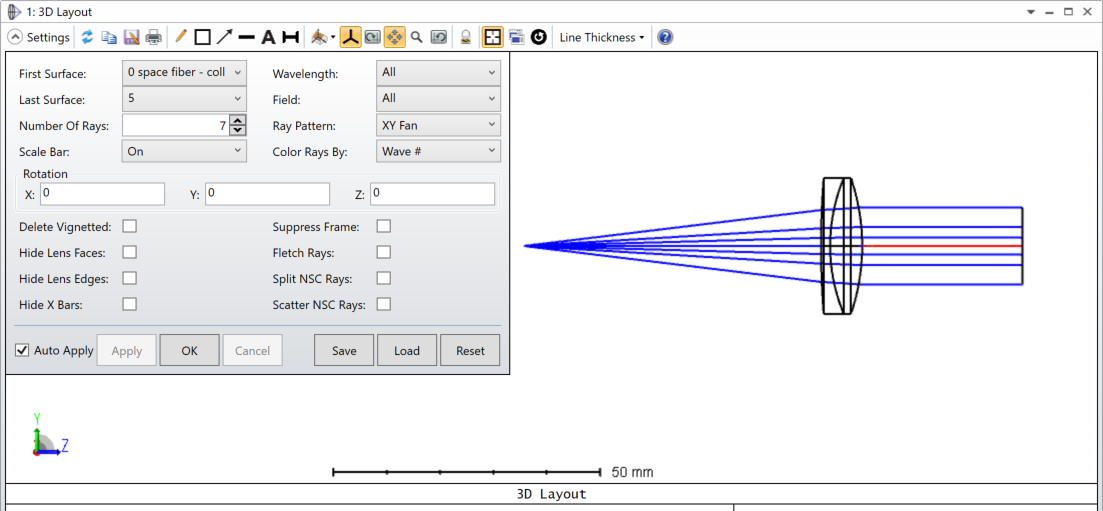Click the overlapping windows icon

516,37
